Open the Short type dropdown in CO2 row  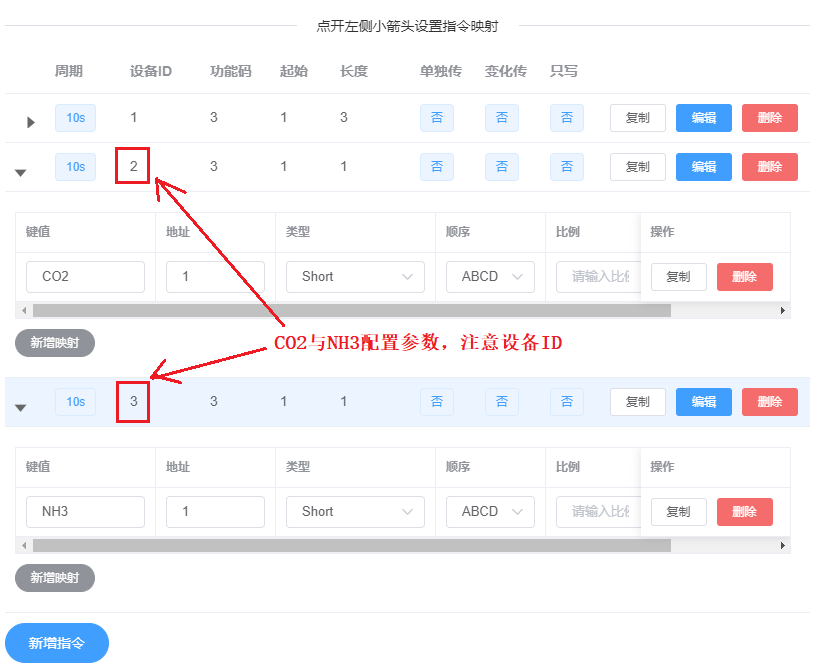355,277
